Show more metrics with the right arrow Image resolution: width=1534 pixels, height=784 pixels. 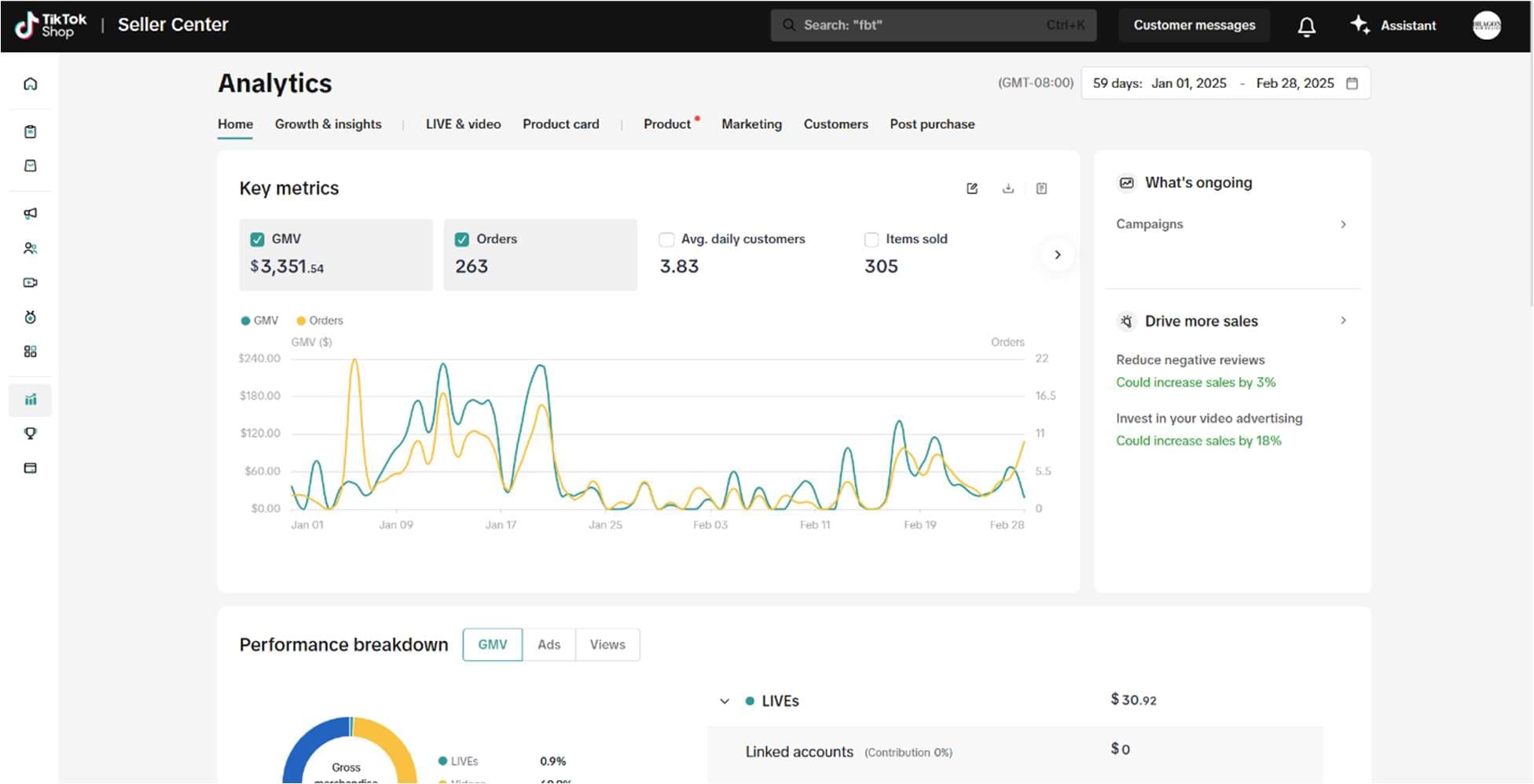[x=1058, y=255]
